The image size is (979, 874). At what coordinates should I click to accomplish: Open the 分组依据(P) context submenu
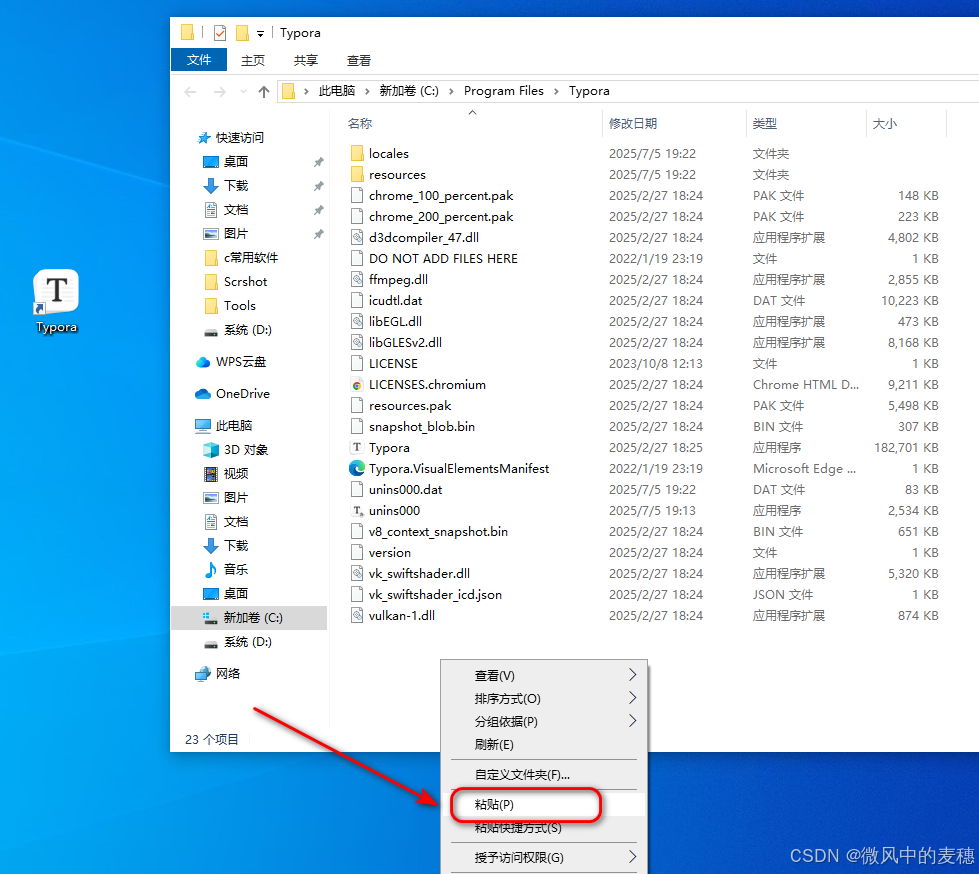click(544, 722)
